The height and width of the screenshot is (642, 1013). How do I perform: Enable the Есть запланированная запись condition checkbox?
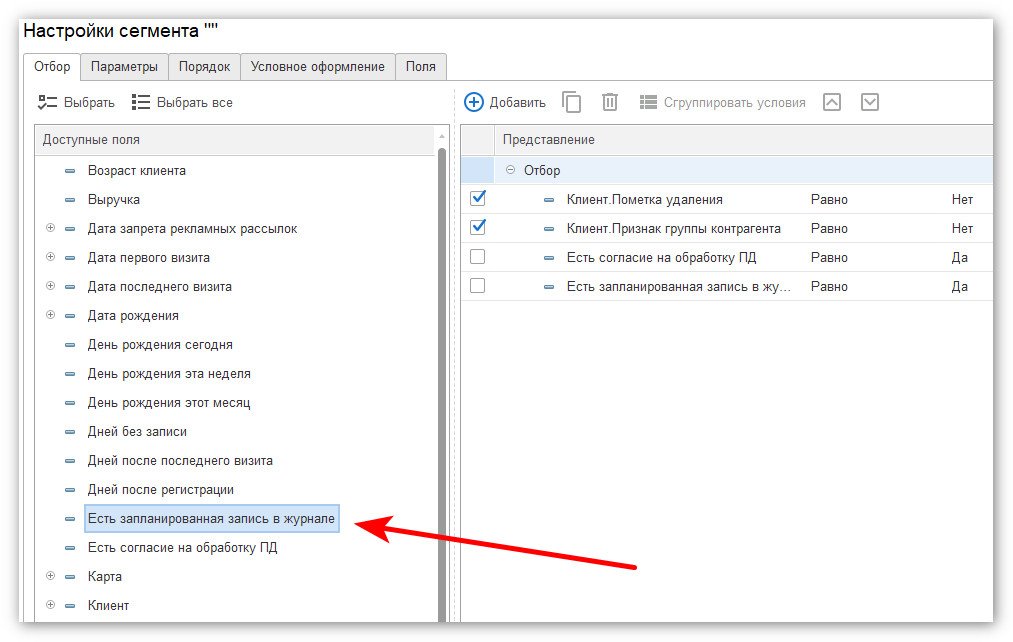click(x=477, y=285)
